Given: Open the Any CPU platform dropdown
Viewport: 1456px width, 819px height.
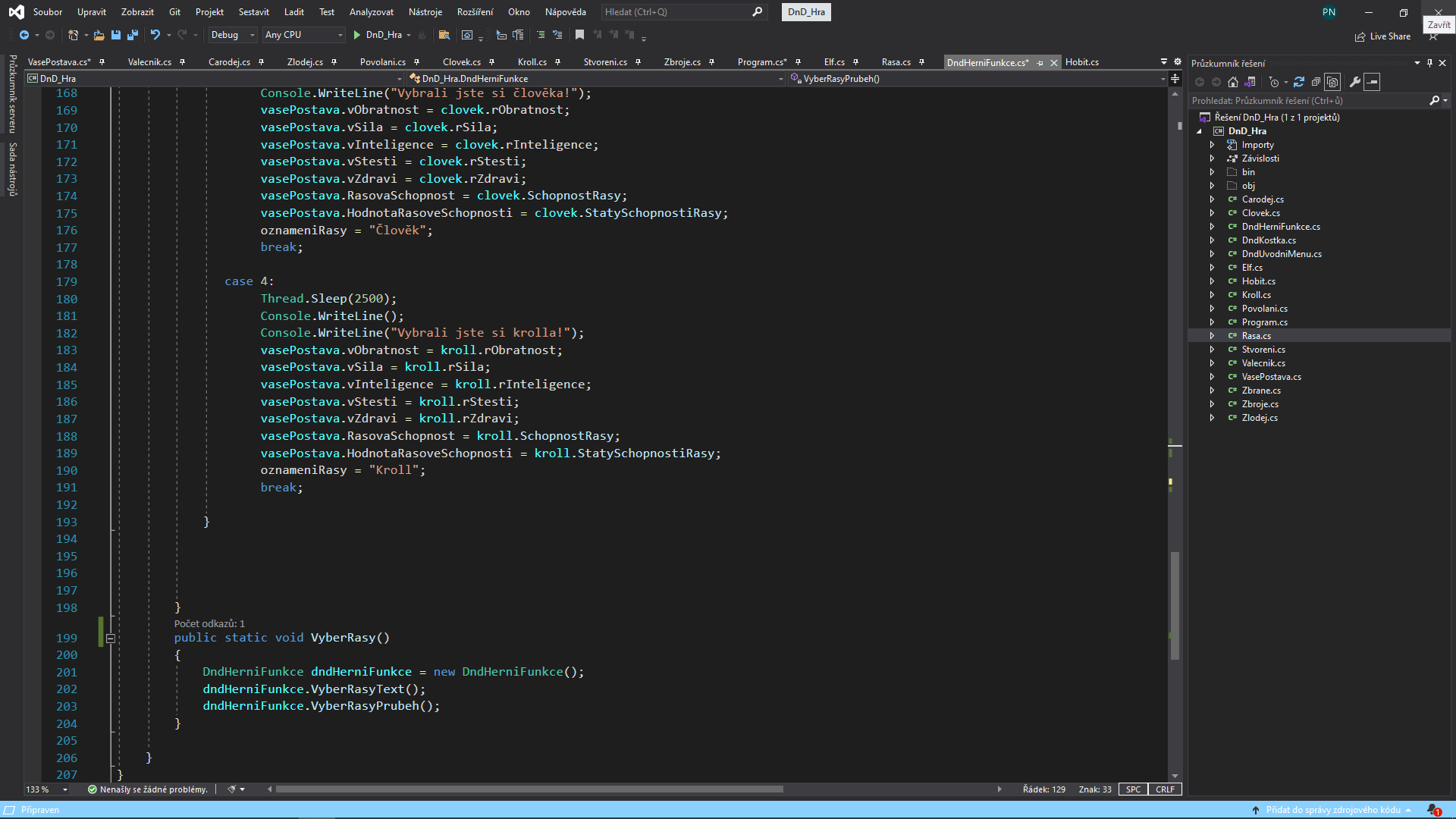Looking at the screenshot, I should (x=303, y=35).
